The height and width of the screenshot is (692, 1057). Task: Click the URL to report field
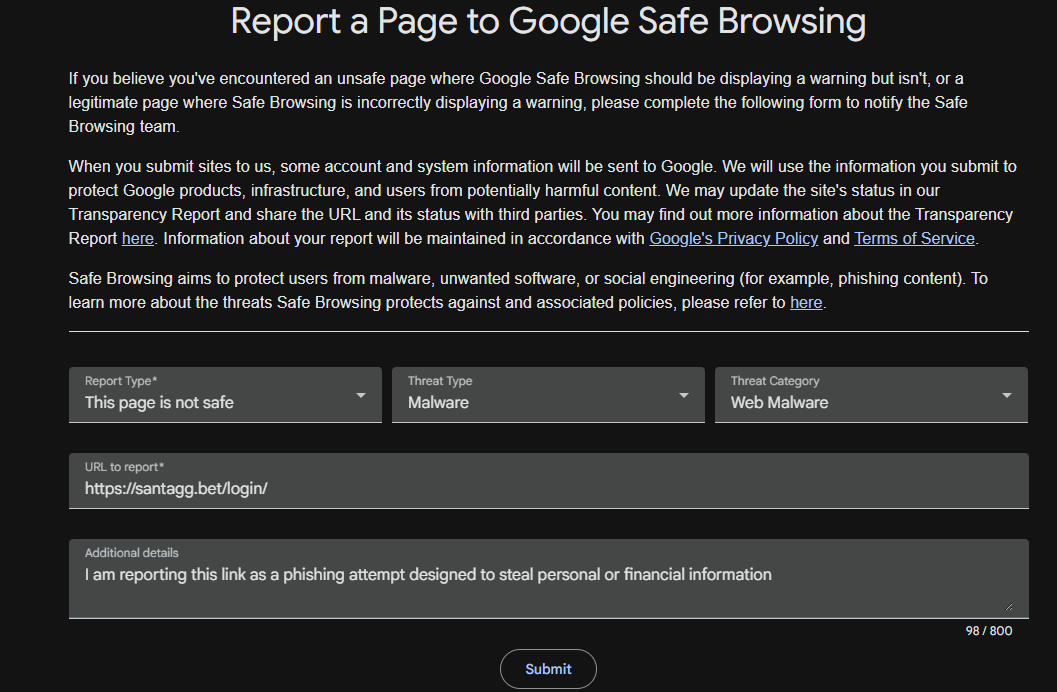pyautogui.click(x=549, y=481)
